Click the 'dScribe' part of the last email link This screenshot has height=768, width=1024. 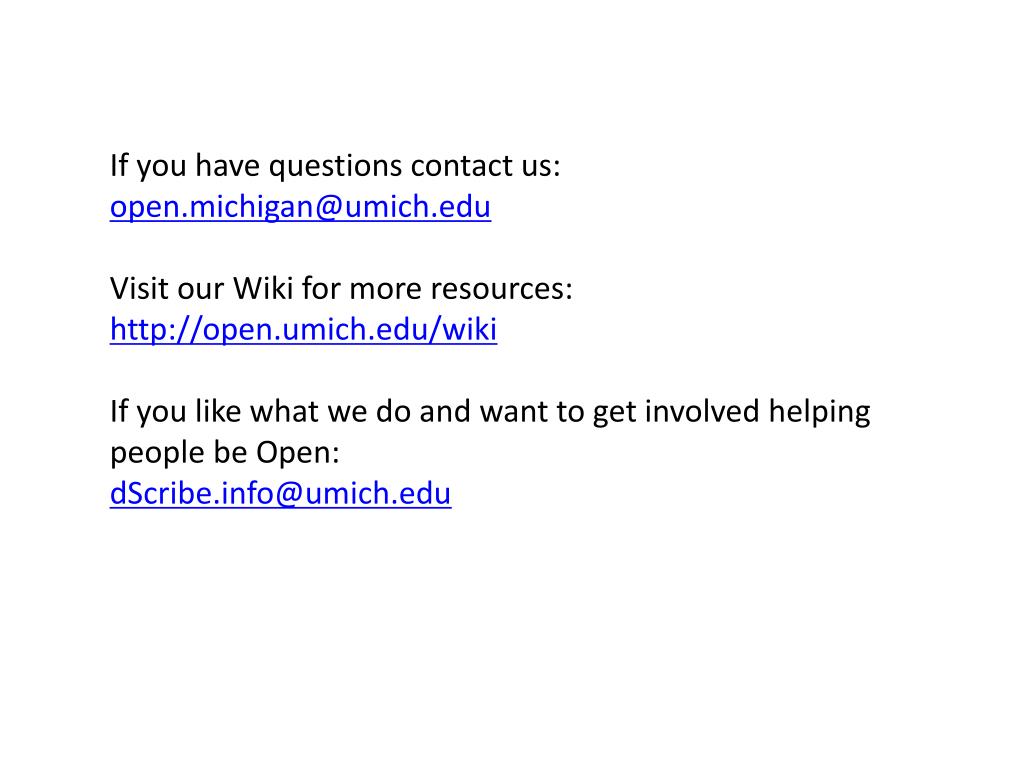(161, 494)
